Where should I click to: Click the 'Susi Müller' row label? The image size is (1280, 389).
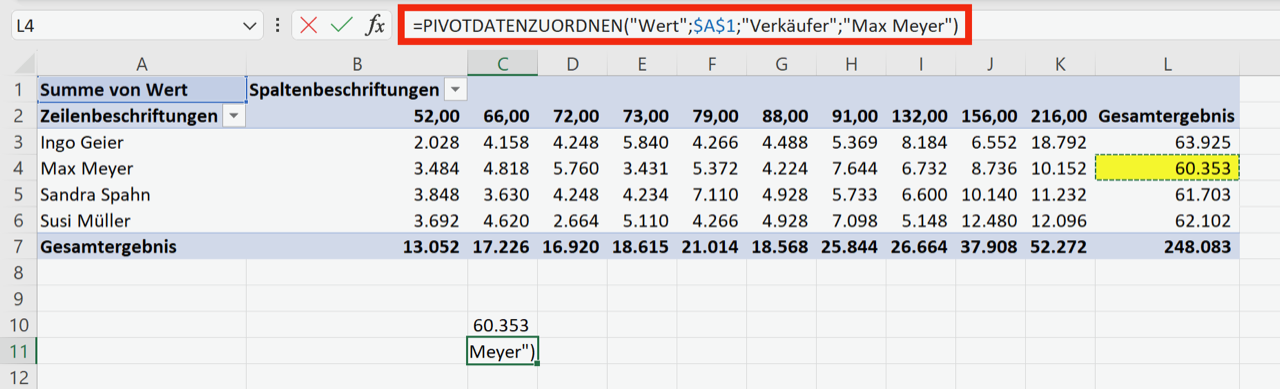tap(85, 221)
